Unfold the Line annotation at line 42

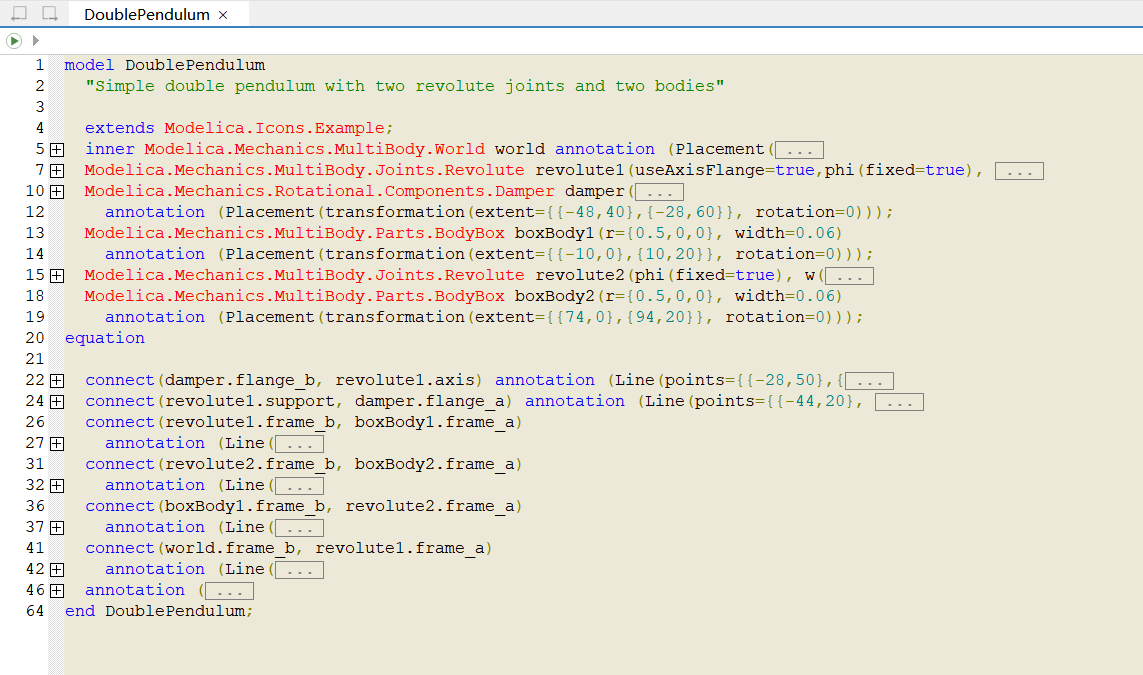[57, 569]
